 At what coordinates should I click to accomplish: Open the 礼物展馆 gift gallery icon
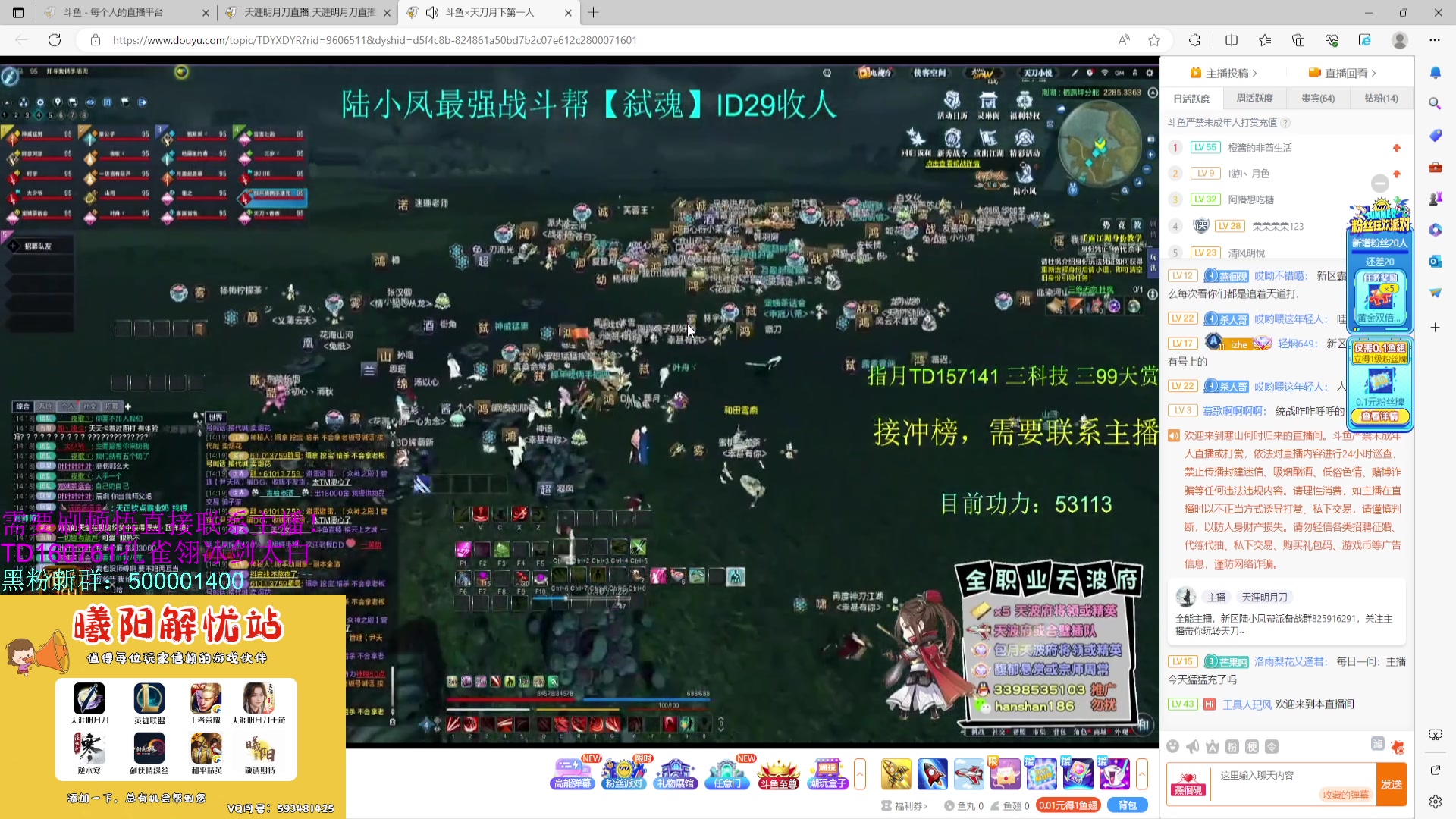(x=676, y=773)
